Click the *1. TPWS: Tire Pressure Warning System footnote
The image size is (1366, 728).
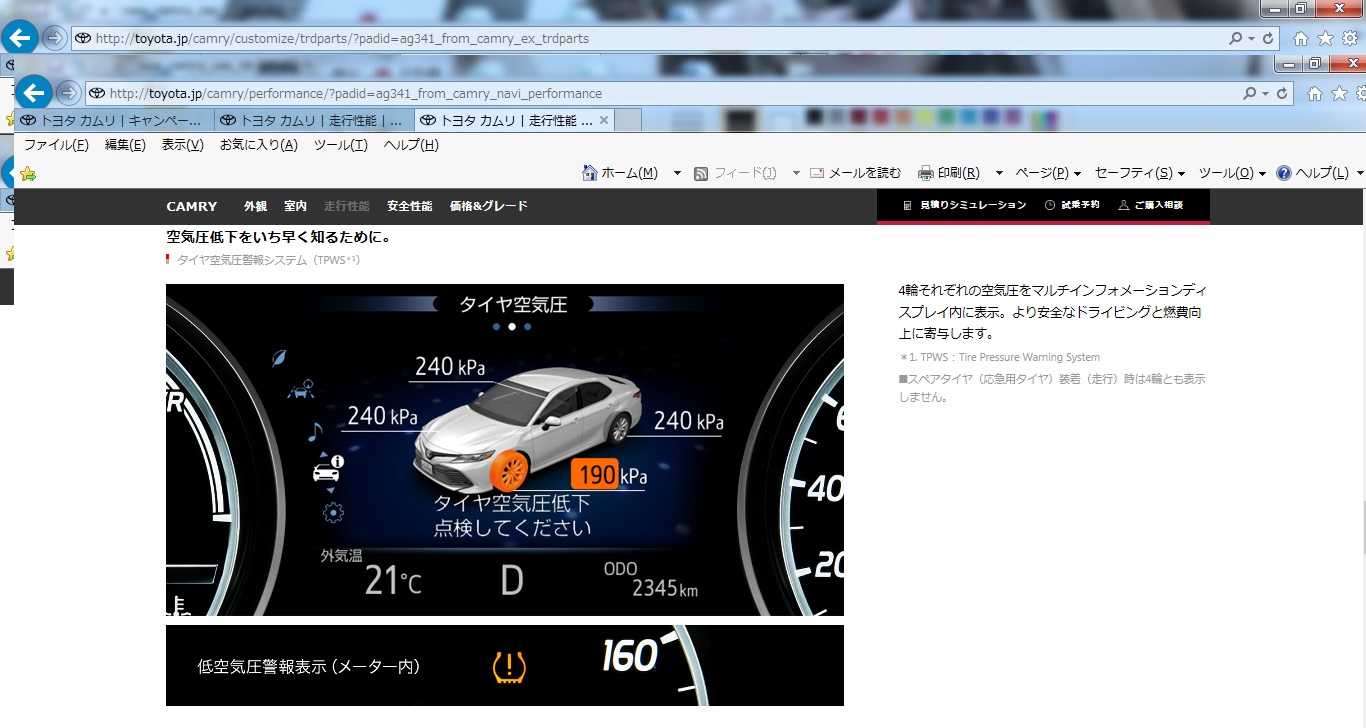[x=999, y=357]
